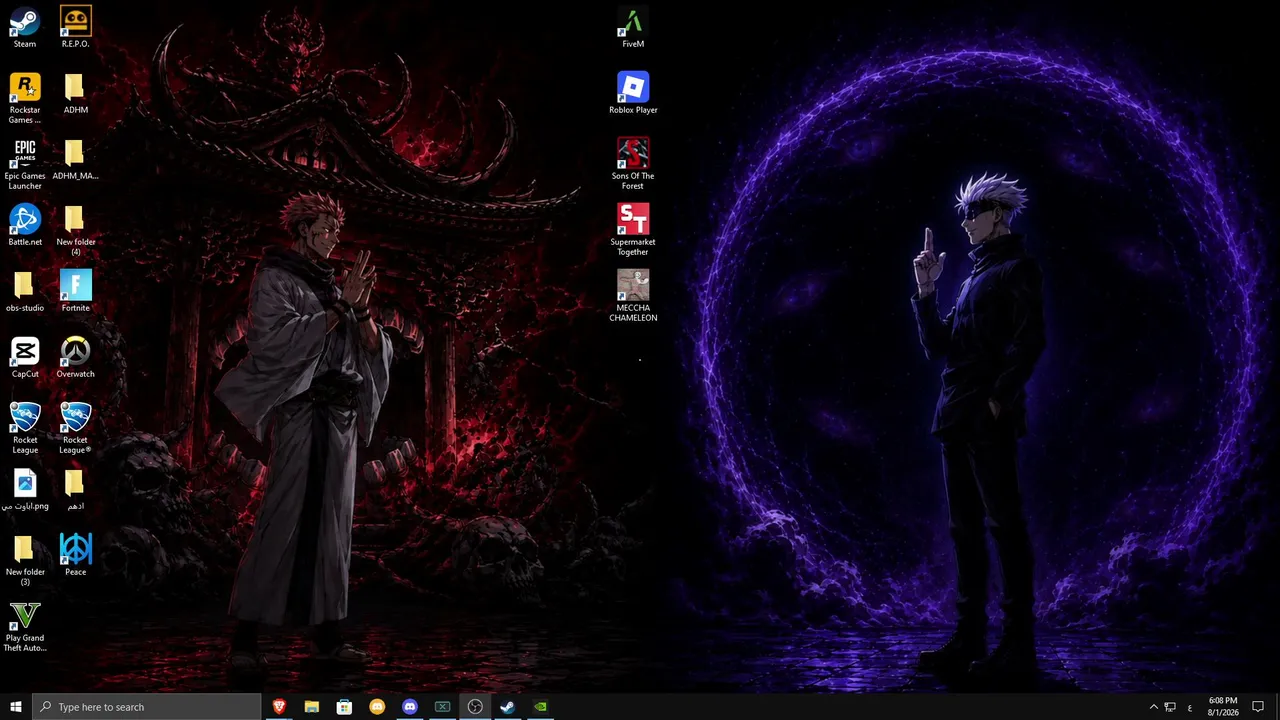Viewport: 1280px width, 720px height.
Task: Open the Supermarket Together shortcut
Action: click(633, 230)
